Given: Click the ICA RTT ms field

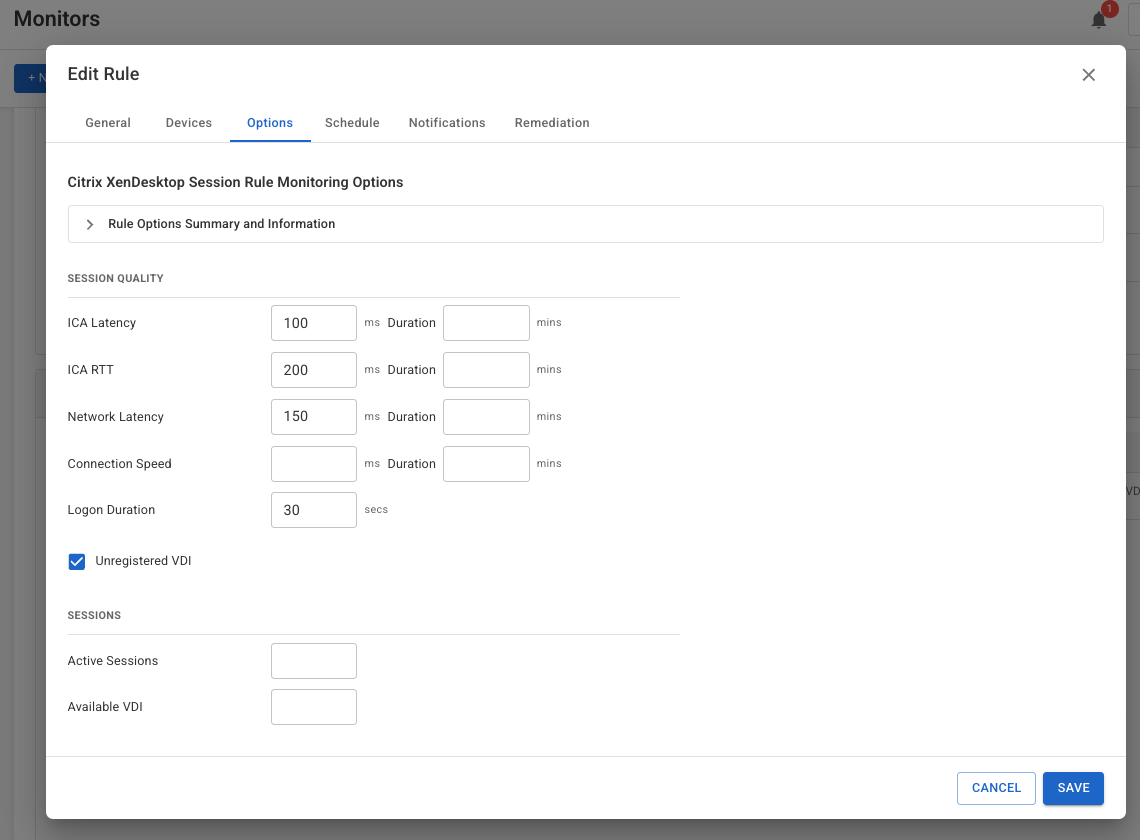Looking at the screenshot, I should pyautogui.click(x=314, y=370).
